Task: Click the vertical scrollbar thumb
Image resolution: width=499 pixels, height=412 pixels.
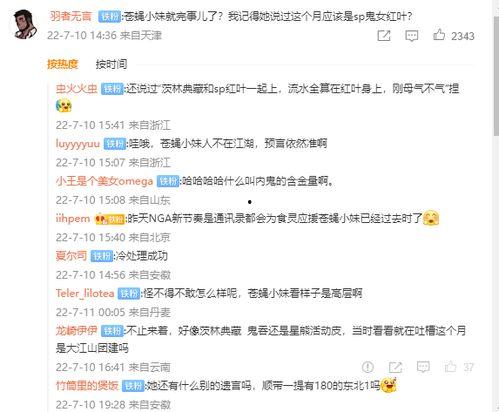Action: pos(496,77)
